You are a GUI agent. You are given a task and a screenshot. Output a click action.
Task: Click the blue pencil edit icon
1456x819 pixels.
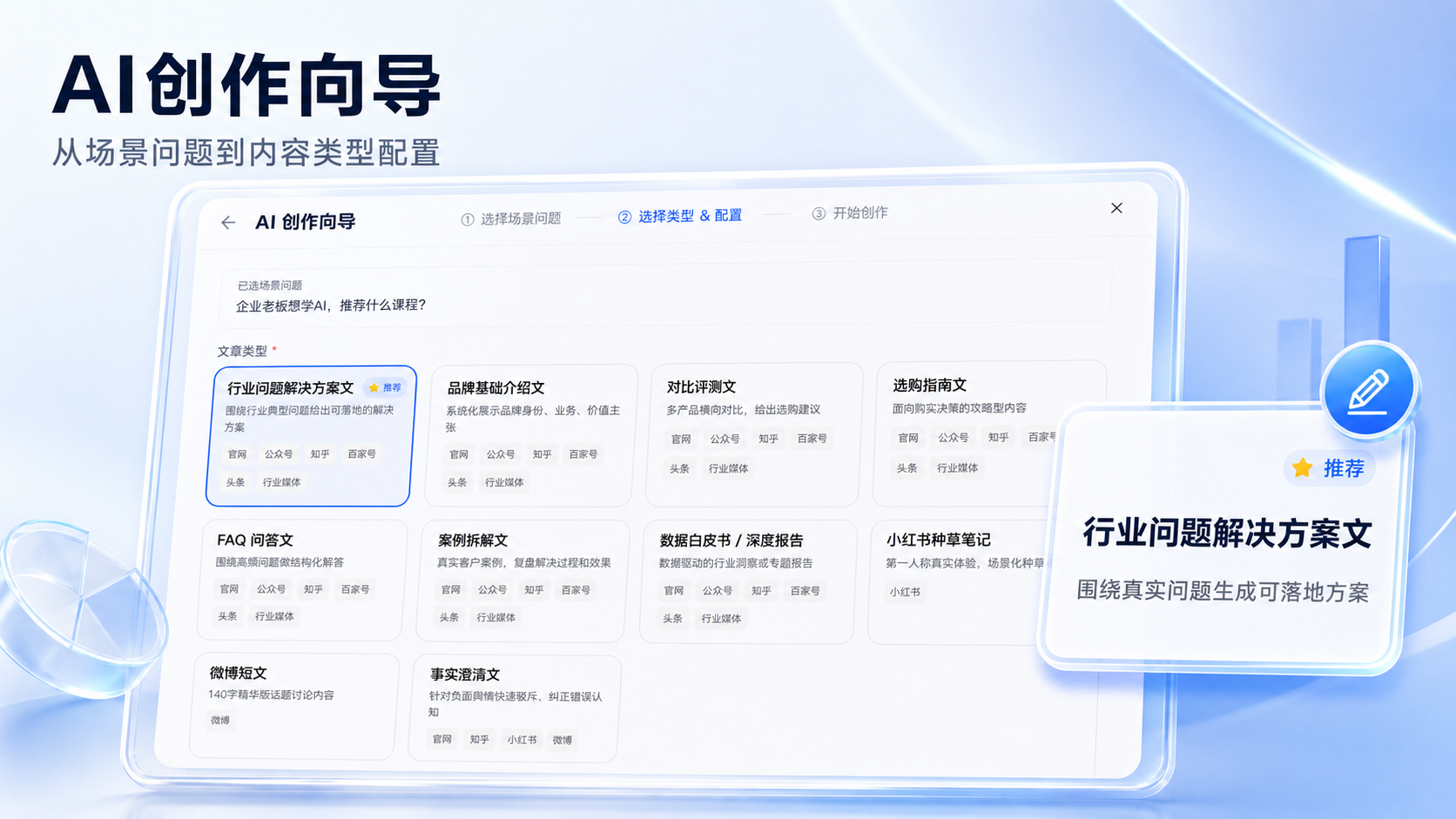click(1368, 391)
